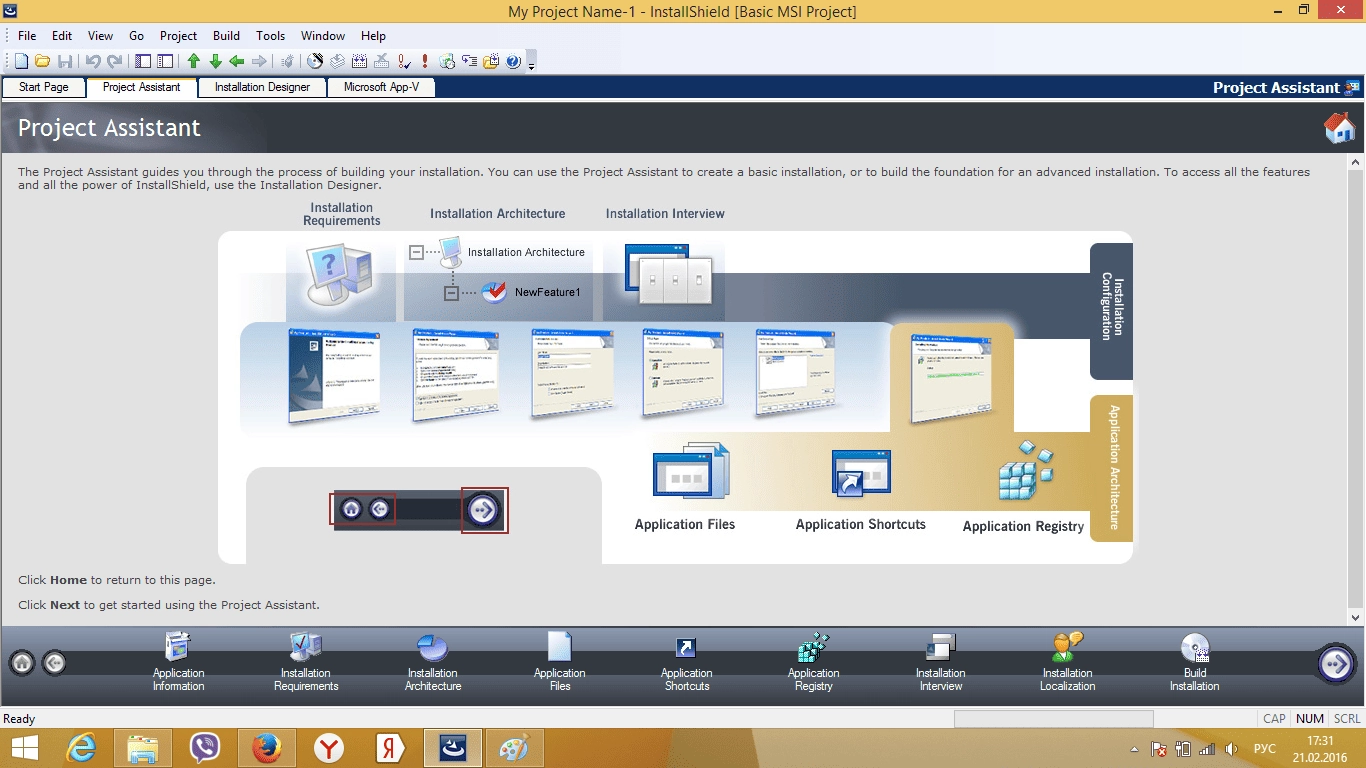
Task: Open the Edit menu
Action: (x=62, y=36)
